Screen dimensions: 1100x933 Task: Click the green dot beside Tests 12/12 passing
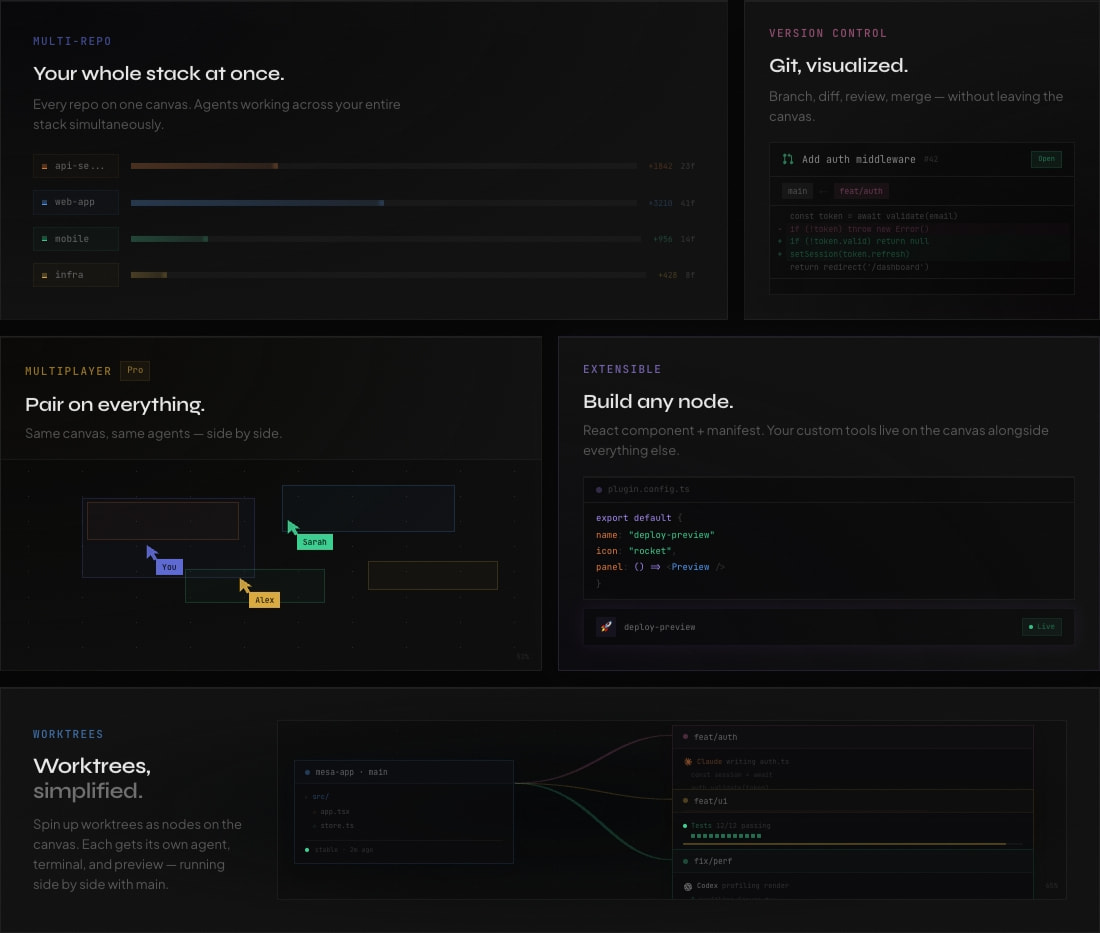pos(685,826)
